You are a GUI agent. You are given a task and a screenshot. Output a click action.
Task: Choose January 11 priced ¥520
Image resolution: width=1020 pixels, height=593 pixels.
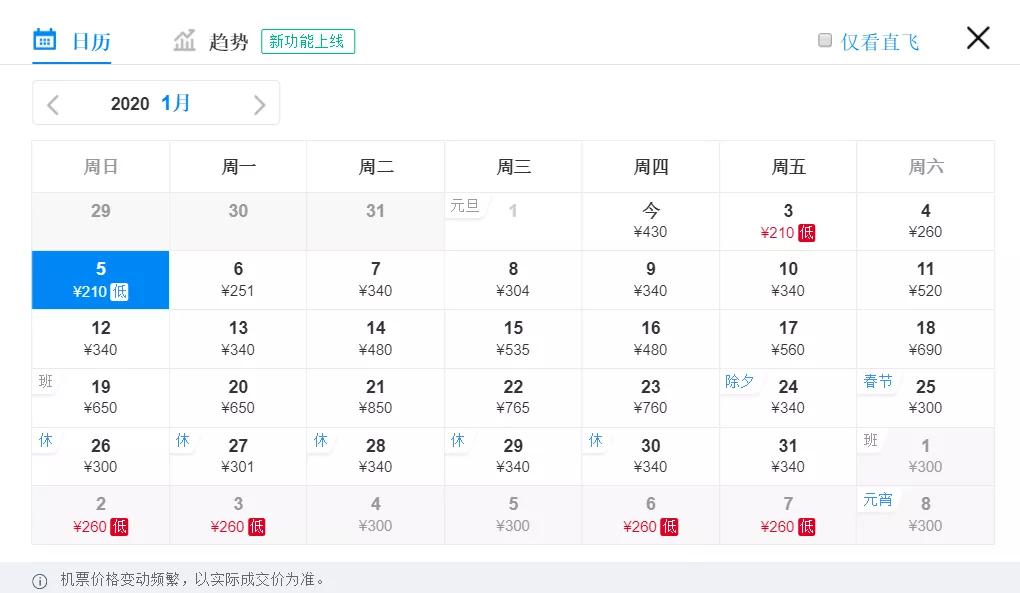click(925, 280)
